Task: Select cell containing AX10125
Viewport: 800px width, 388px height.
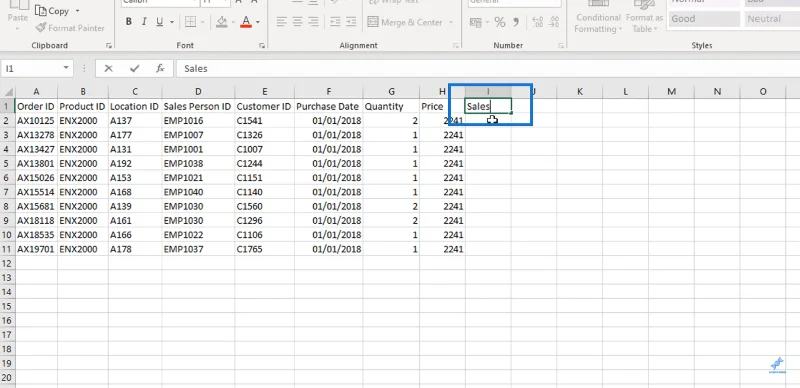Action: (36, 121)
